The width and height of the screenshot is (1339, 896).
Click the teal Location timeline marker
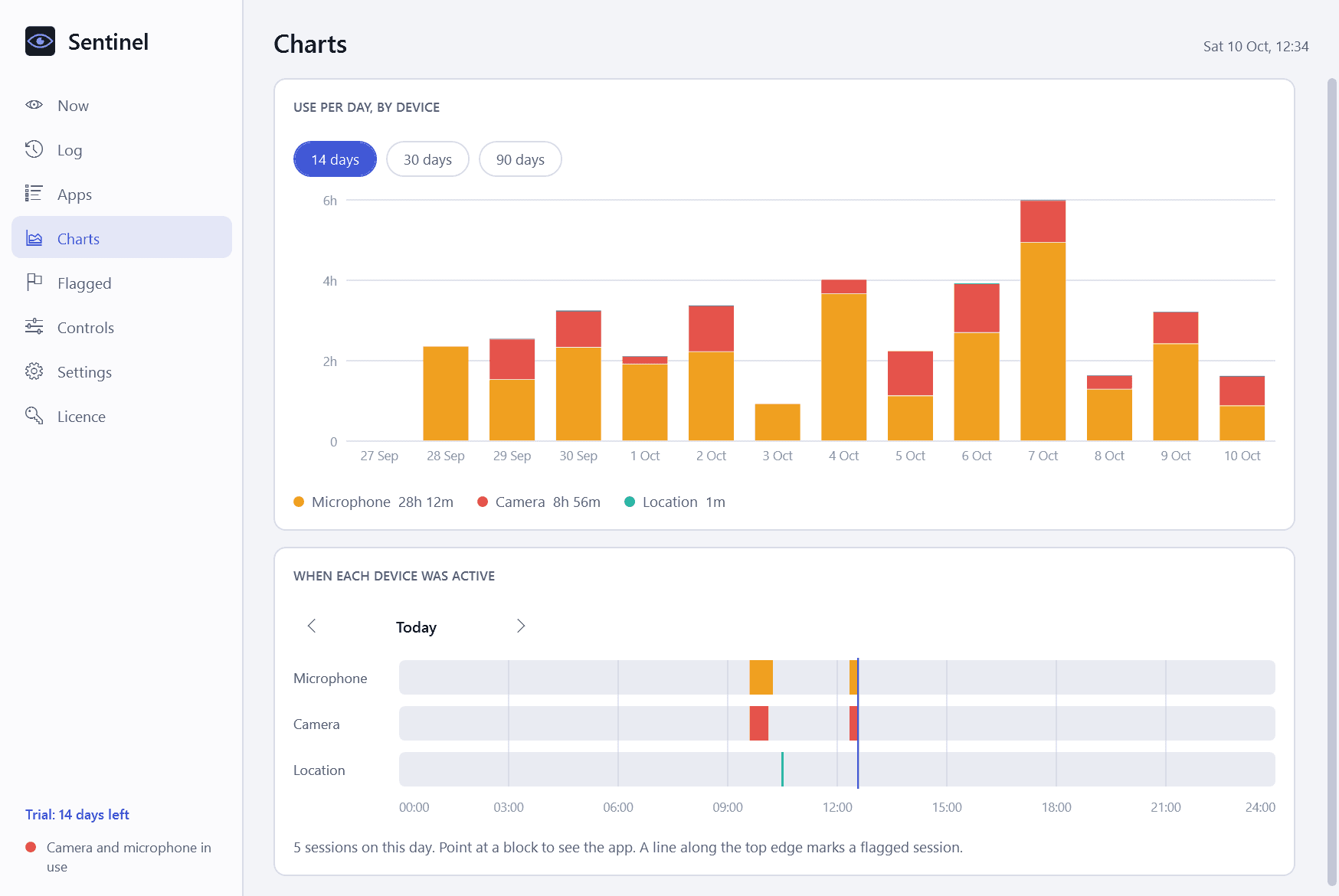(782, 770)
